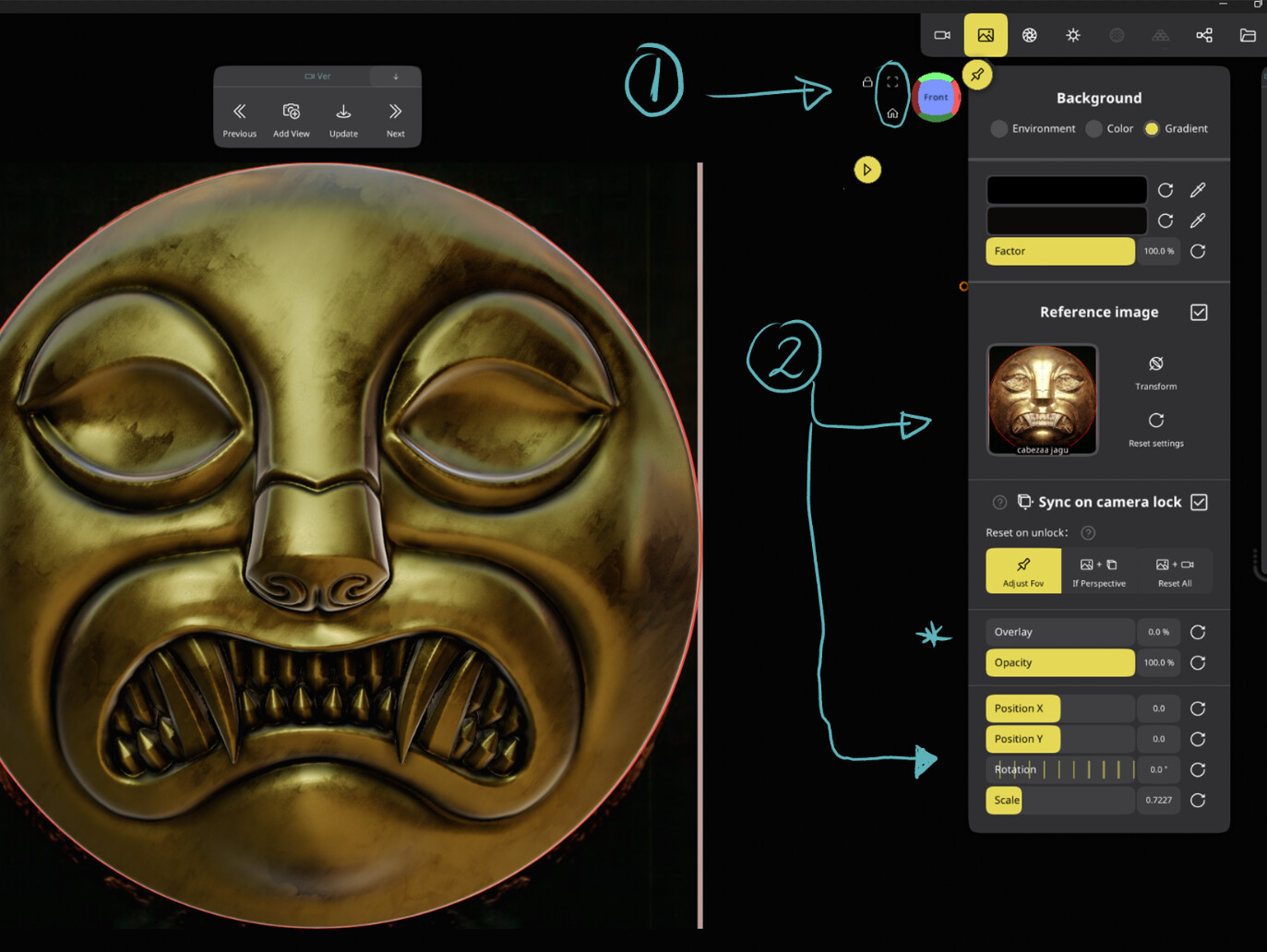
Task: Select the Environment background option
Action: click(x=1034, y=128)
